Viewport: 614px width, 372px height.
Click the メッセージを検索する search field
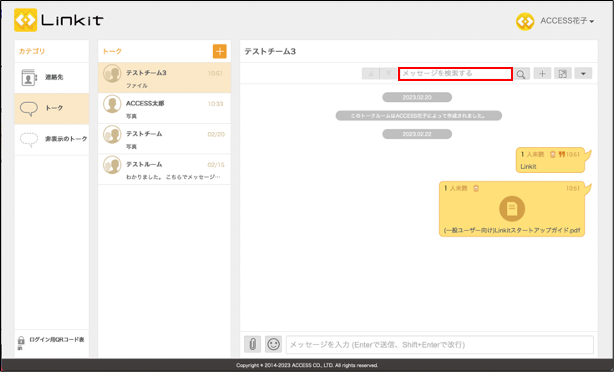click(455, 74)
